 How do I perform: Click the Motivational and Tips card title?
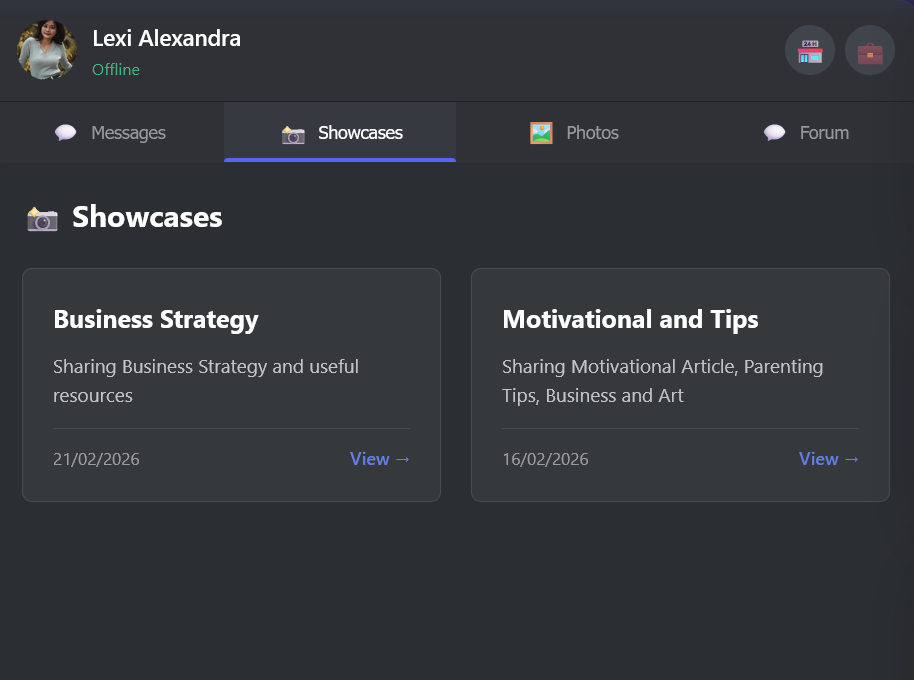630,320
